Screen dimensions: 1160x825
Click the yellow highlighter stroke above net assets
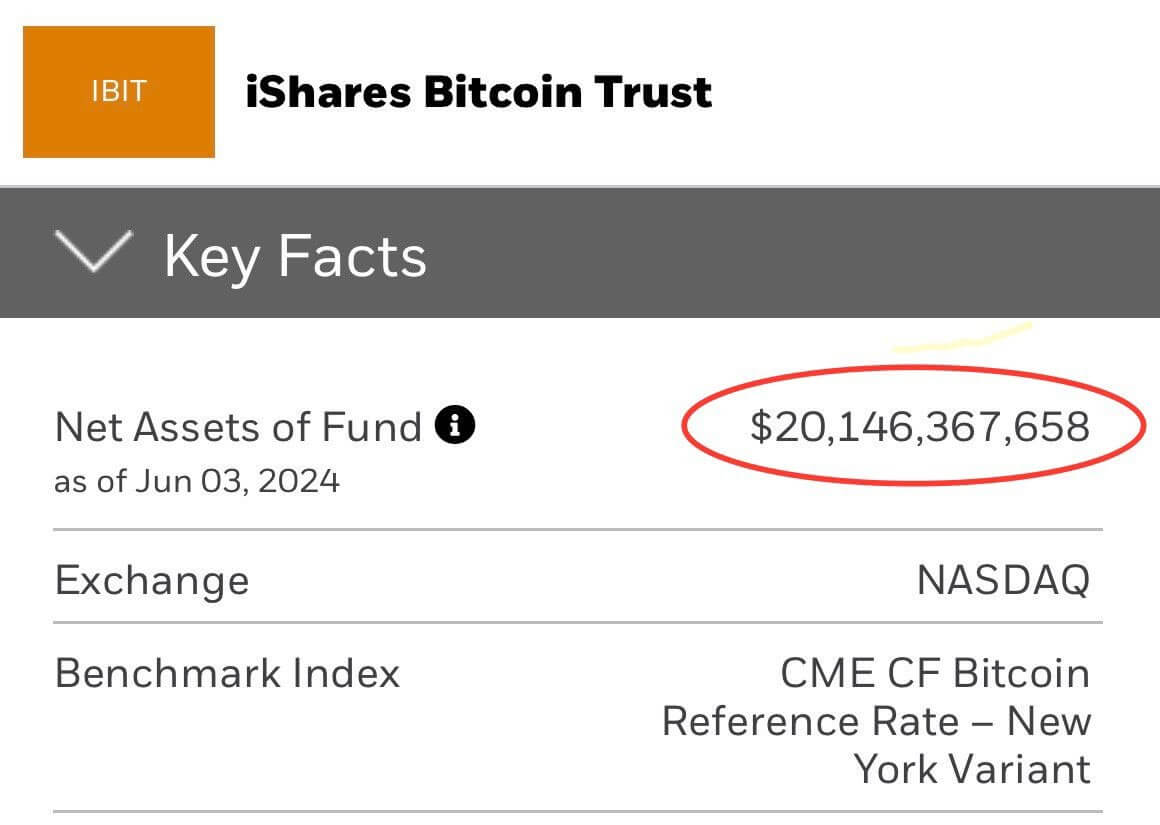pos(962,338)
